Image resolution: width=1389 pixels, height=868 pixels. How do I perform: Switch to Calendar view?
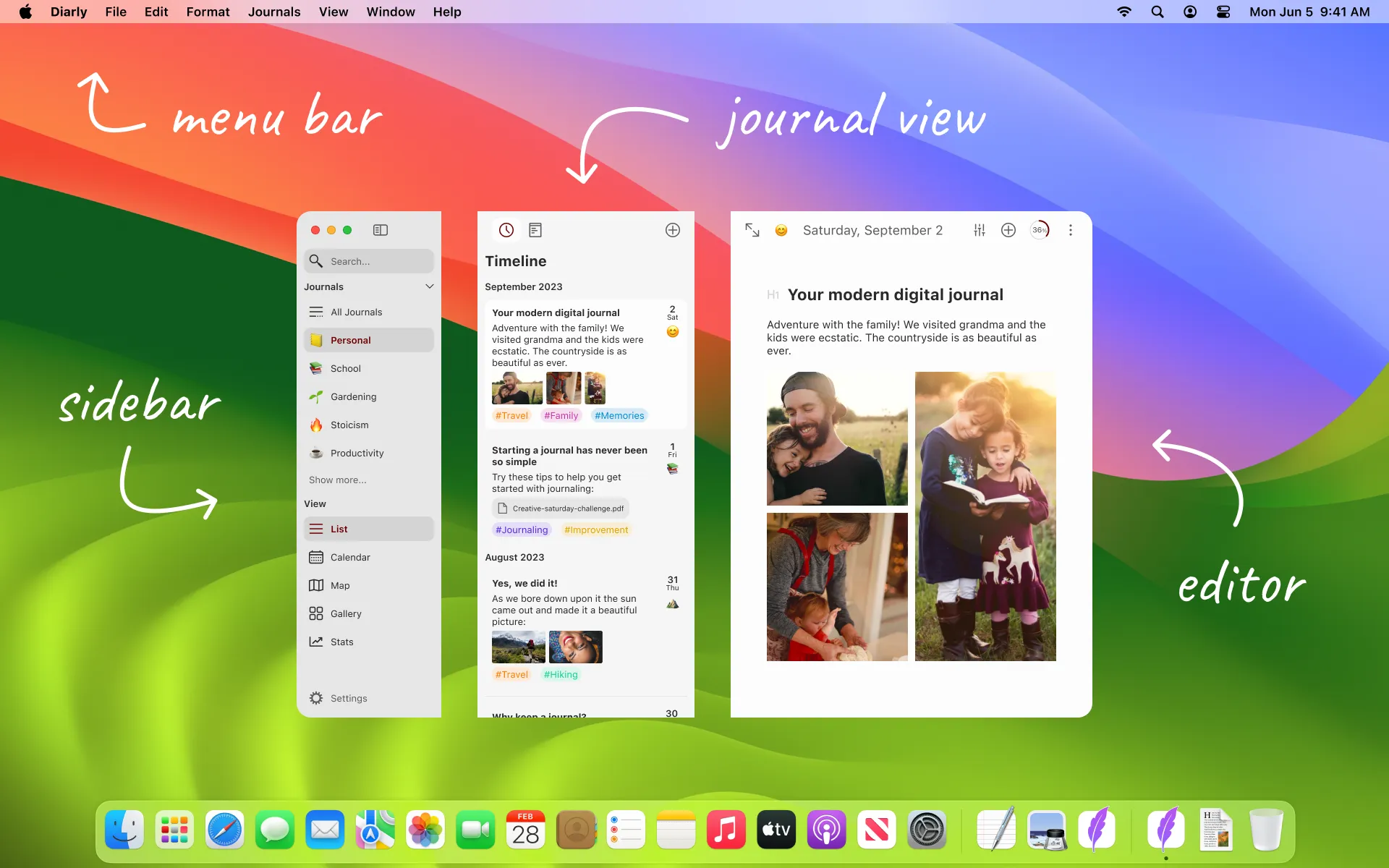click(369, 557)
